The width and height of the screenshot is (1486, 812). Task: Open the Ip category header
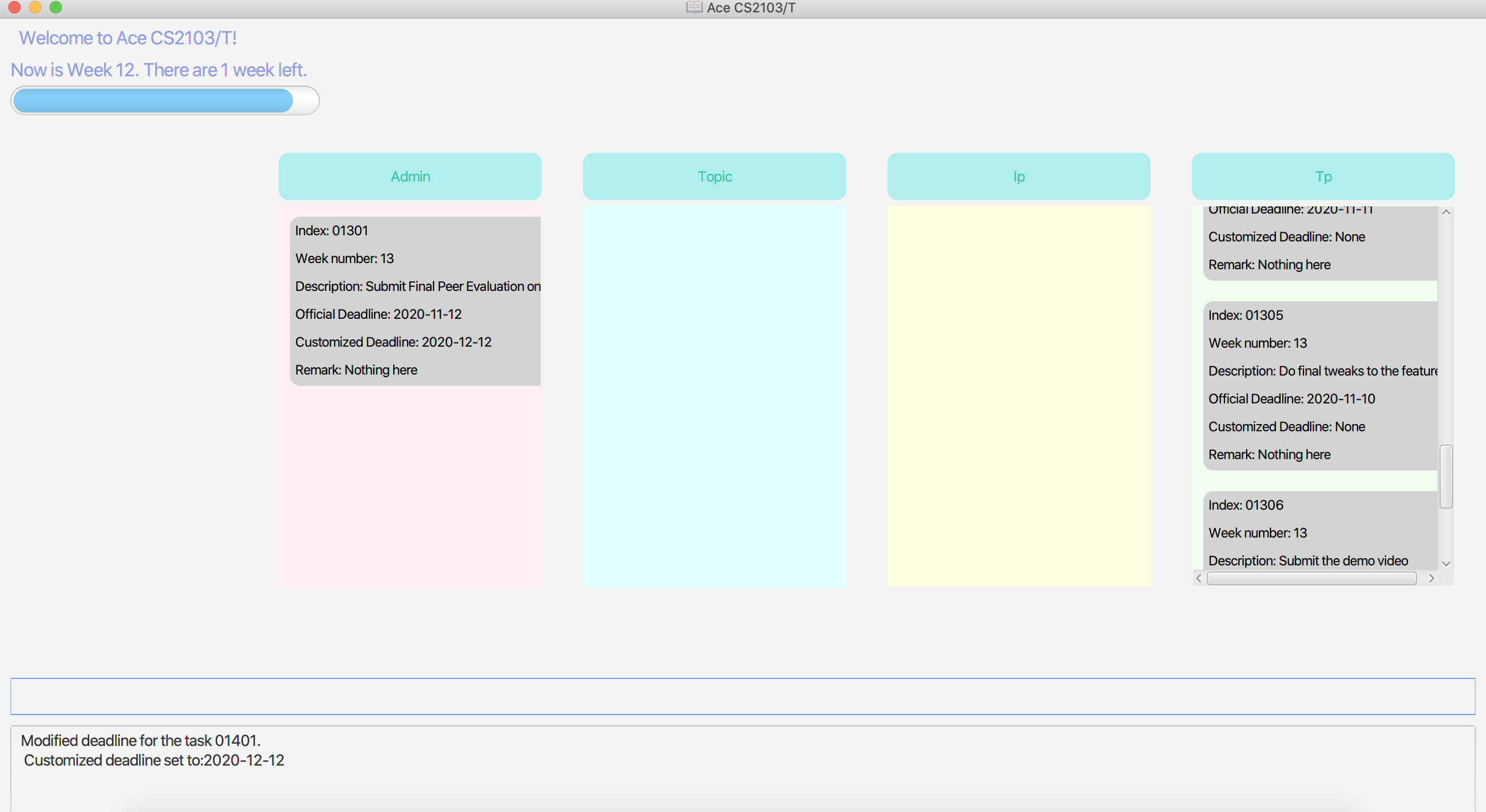click(x=1018, y=176)
